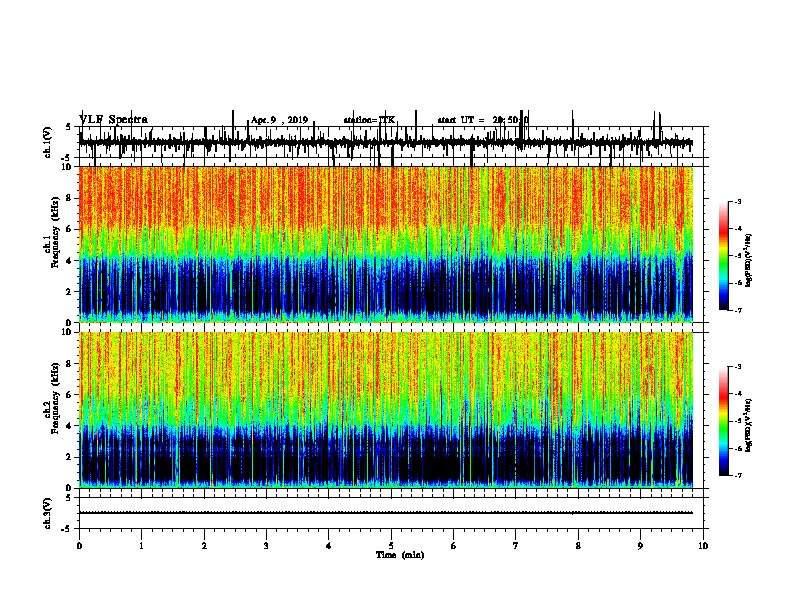Click the "-3" label on the ch.2 colorbar
The height and width of the screenshot is (612, 792).
click(738, 367)
